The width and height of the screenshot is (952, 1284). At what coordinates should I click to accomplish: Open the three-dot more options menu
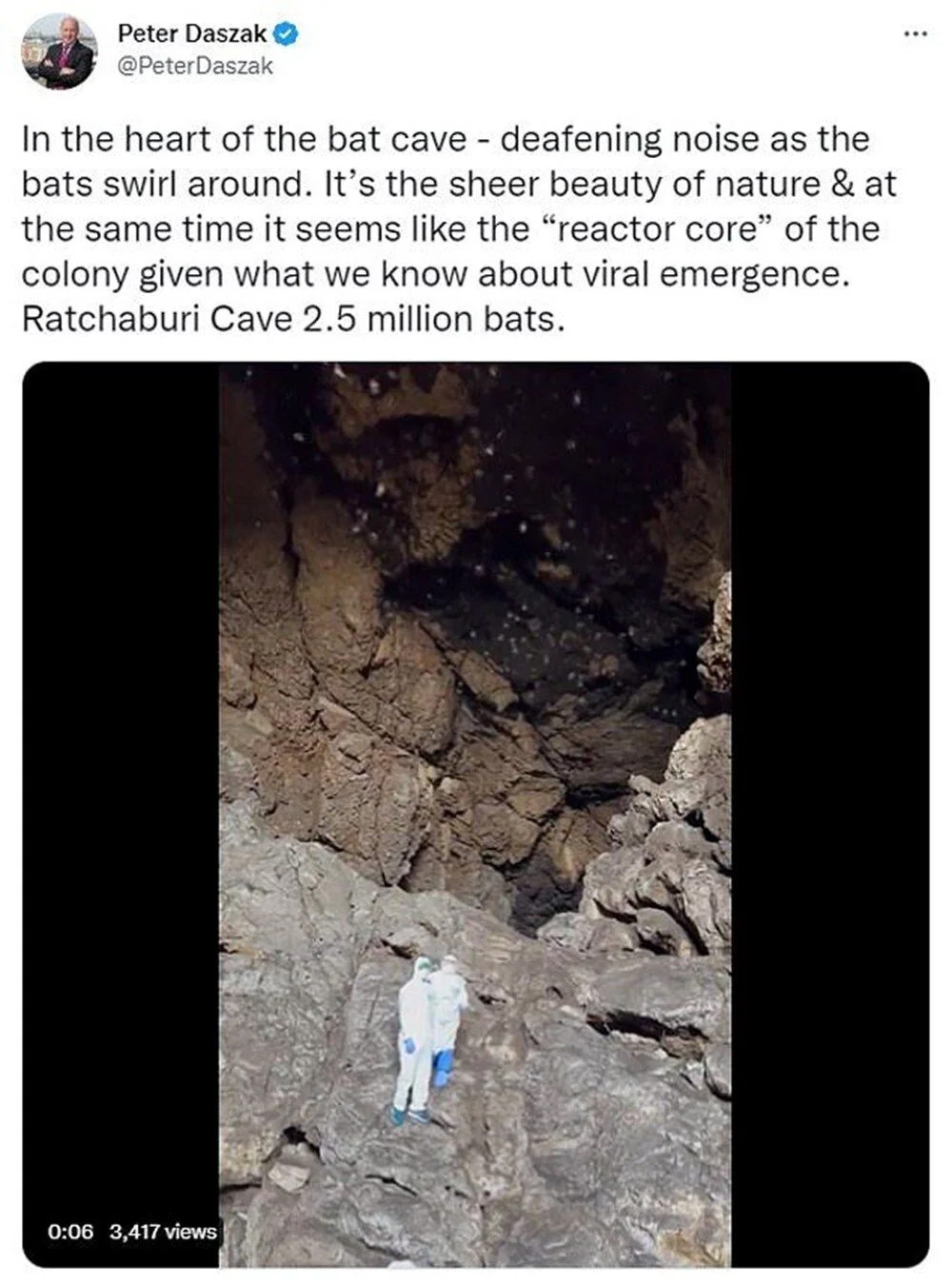point(915,34)
